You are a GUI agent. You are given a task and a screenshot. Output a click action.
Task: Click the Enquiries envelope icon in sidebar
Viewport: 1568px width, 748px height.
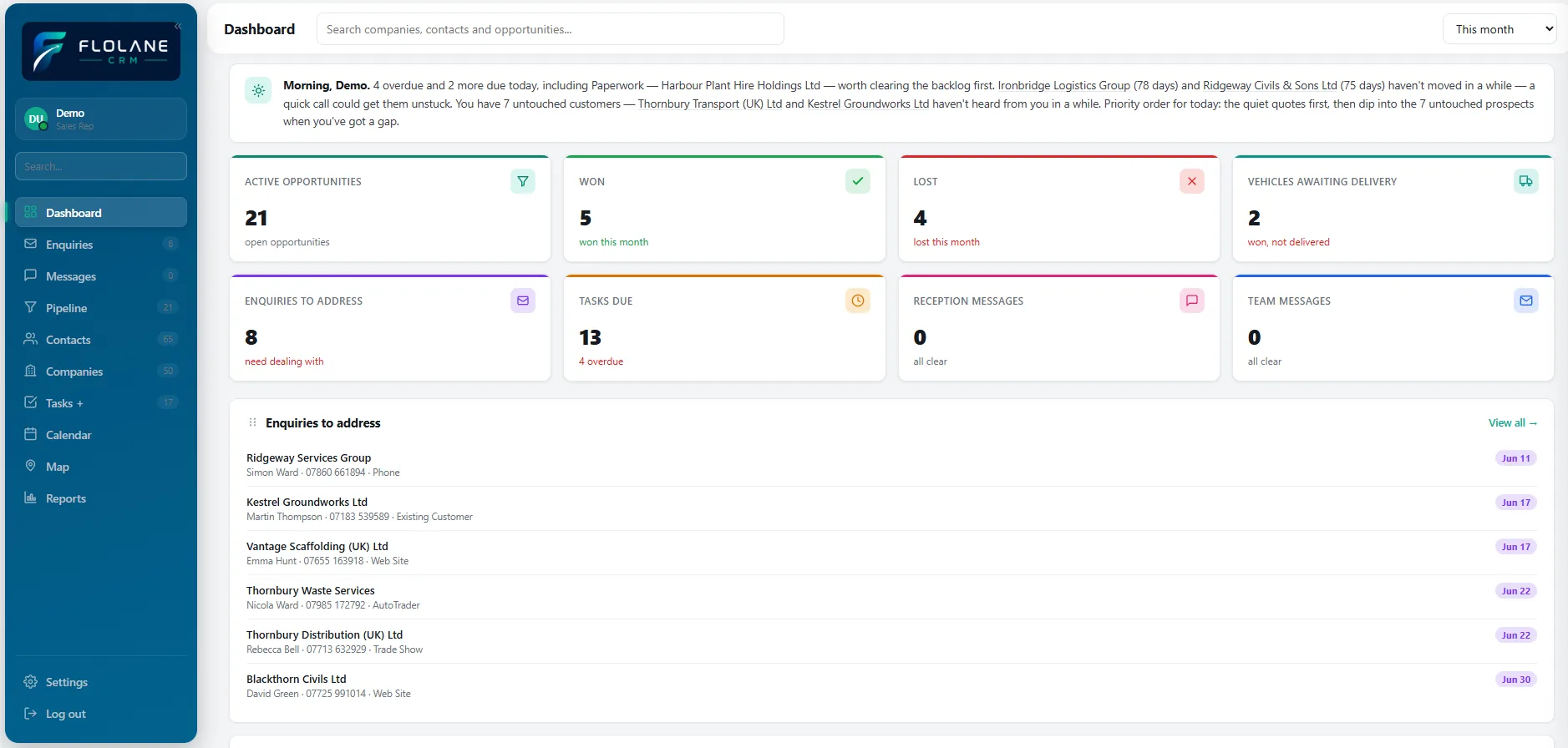coord(31,244)
